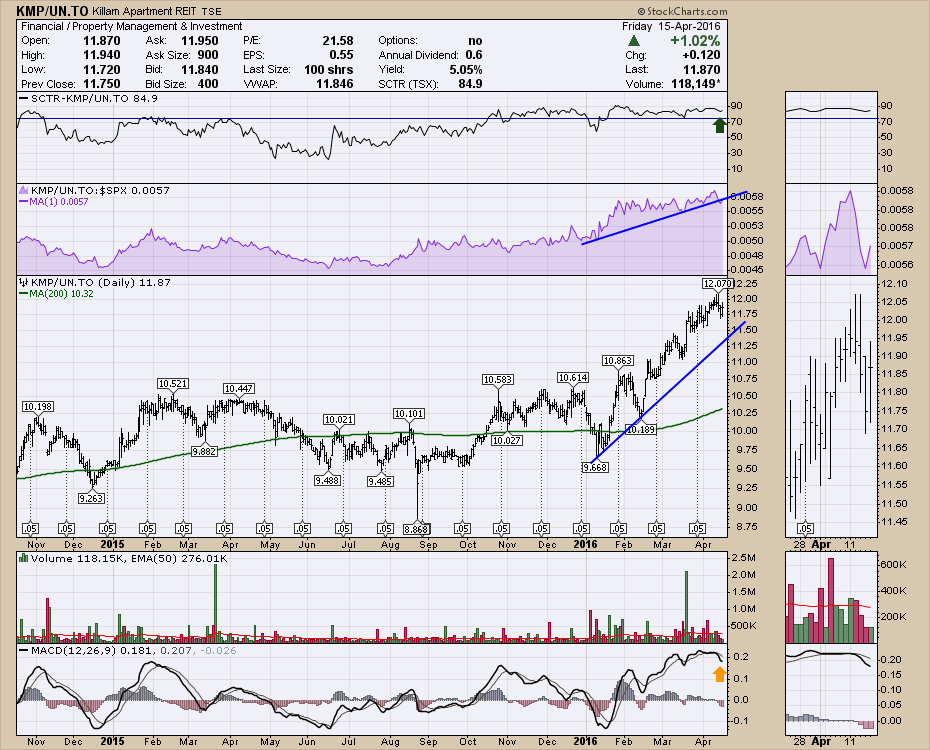Click the Low value 11.720
The width and height of the screenshot is (930, 750).
coord(101,69)
